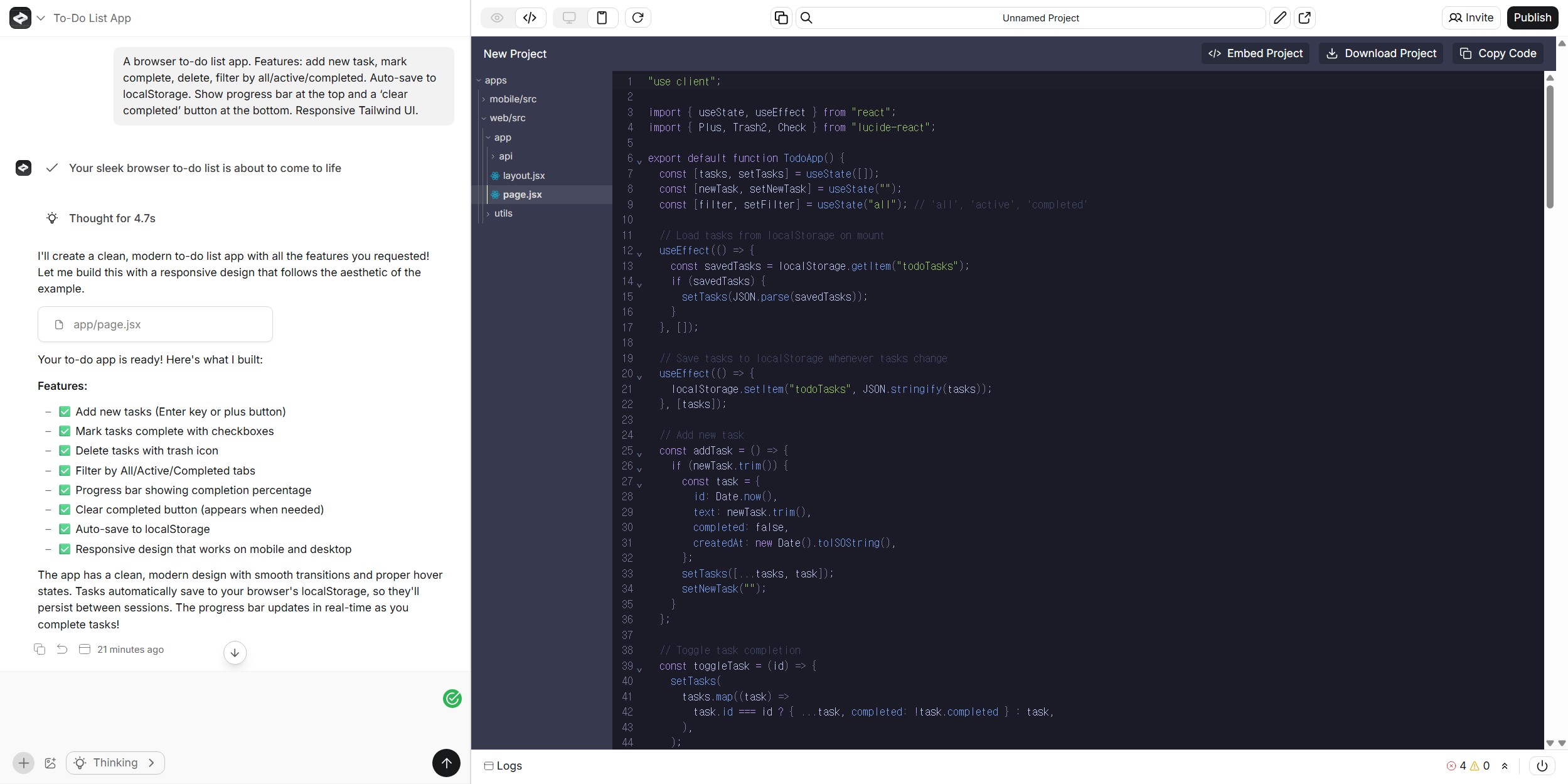Open the Thinking mode selector

point(115,763)
